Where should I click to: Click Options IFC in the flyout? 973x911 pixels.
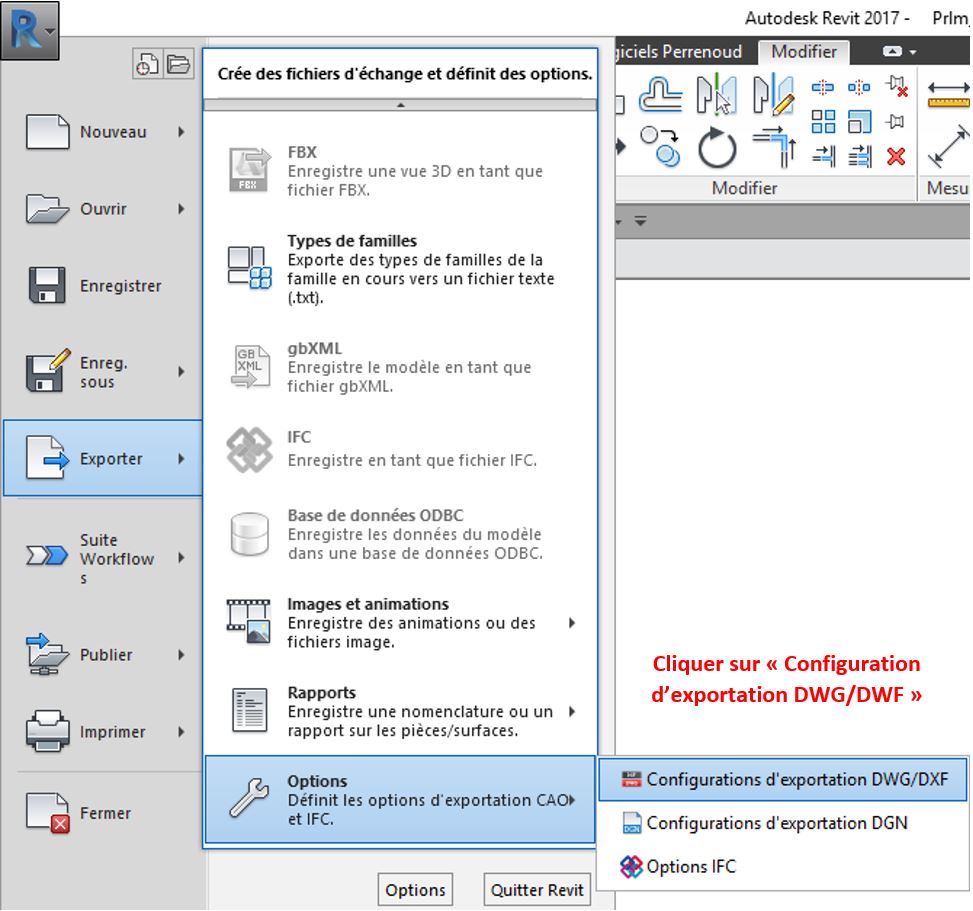coord(782,866)
